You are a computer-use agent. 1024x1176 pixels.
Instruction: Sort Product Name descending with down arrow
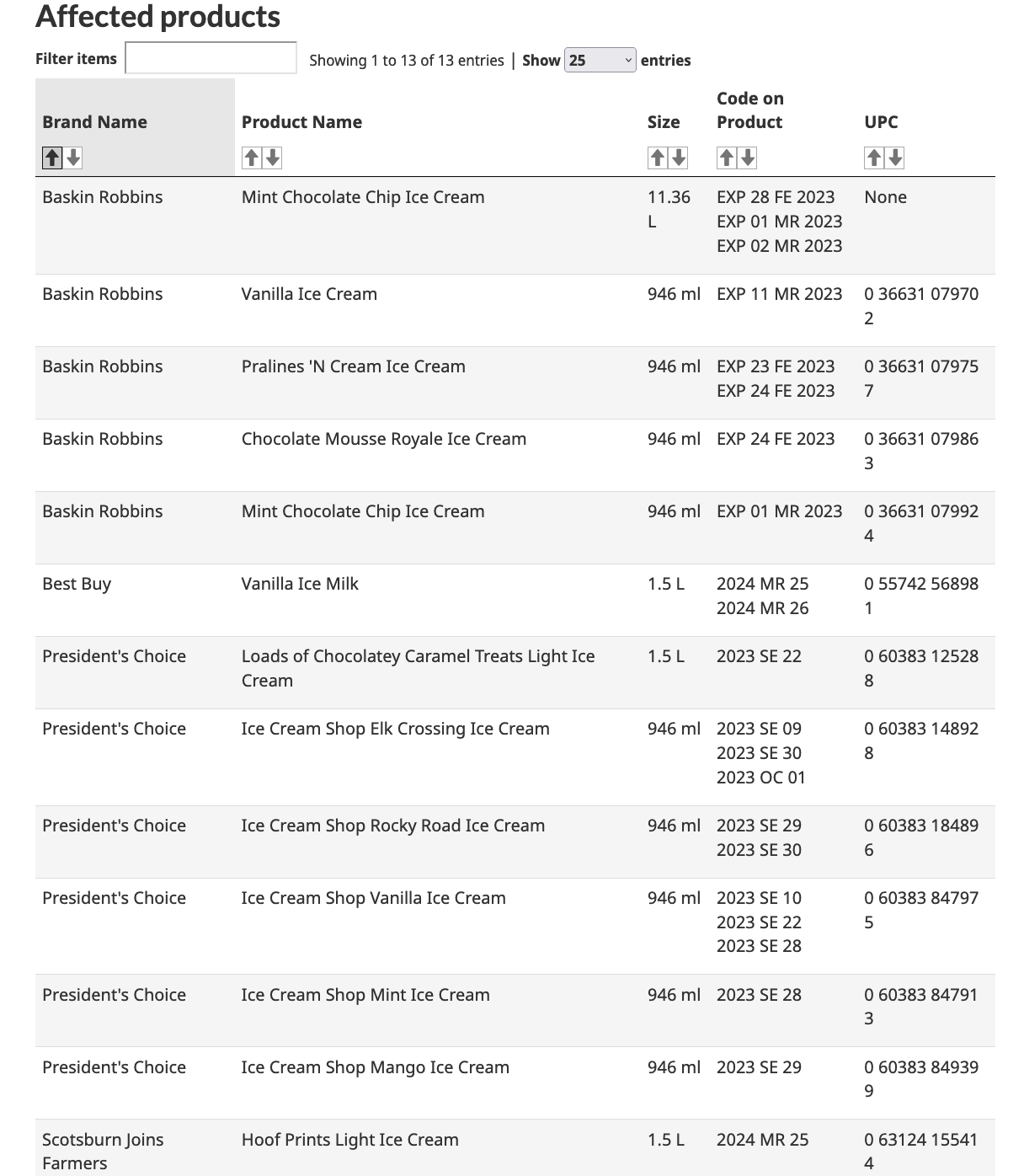[272, 158]
